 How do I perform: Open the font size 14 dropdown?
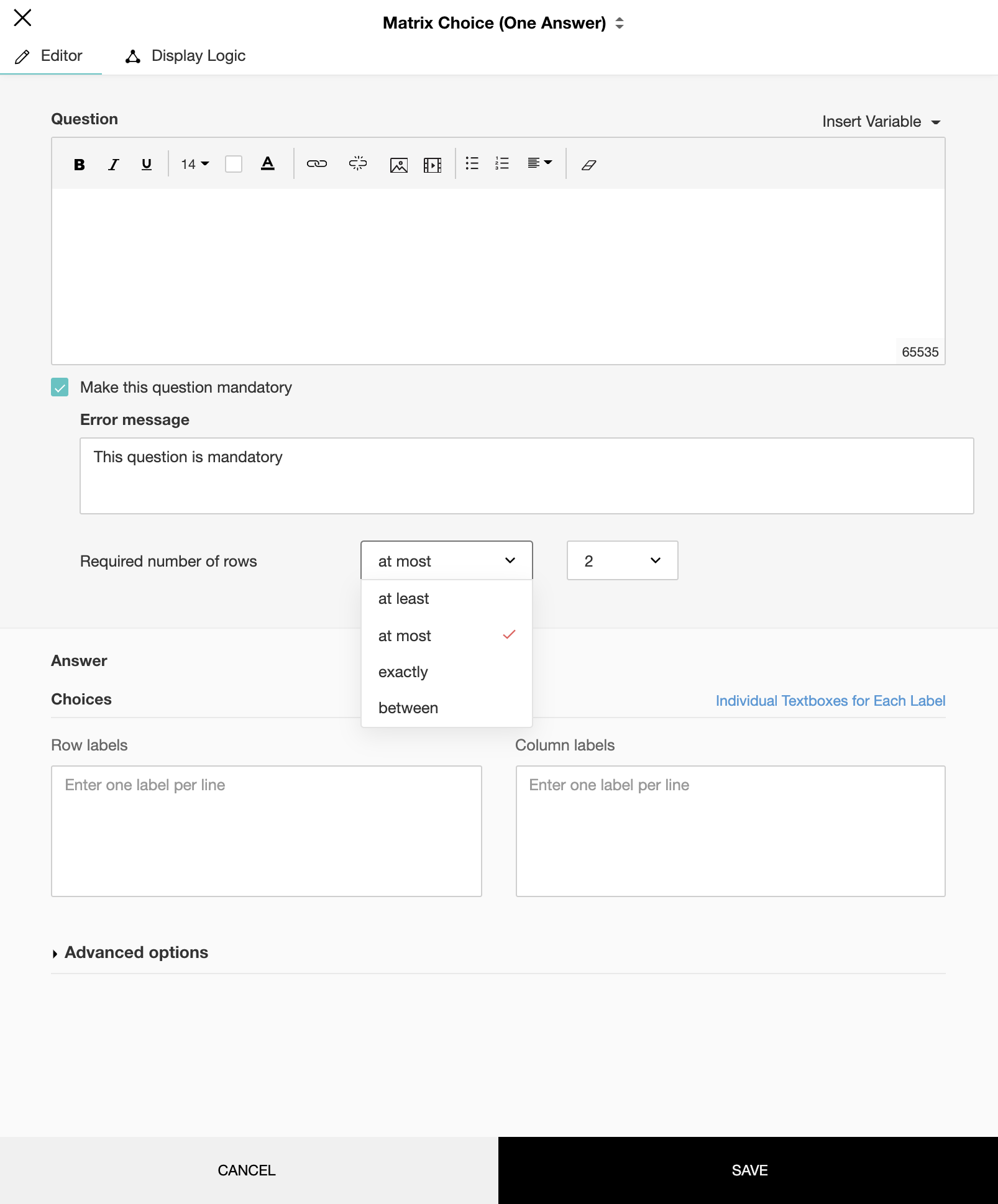point(195,164)
